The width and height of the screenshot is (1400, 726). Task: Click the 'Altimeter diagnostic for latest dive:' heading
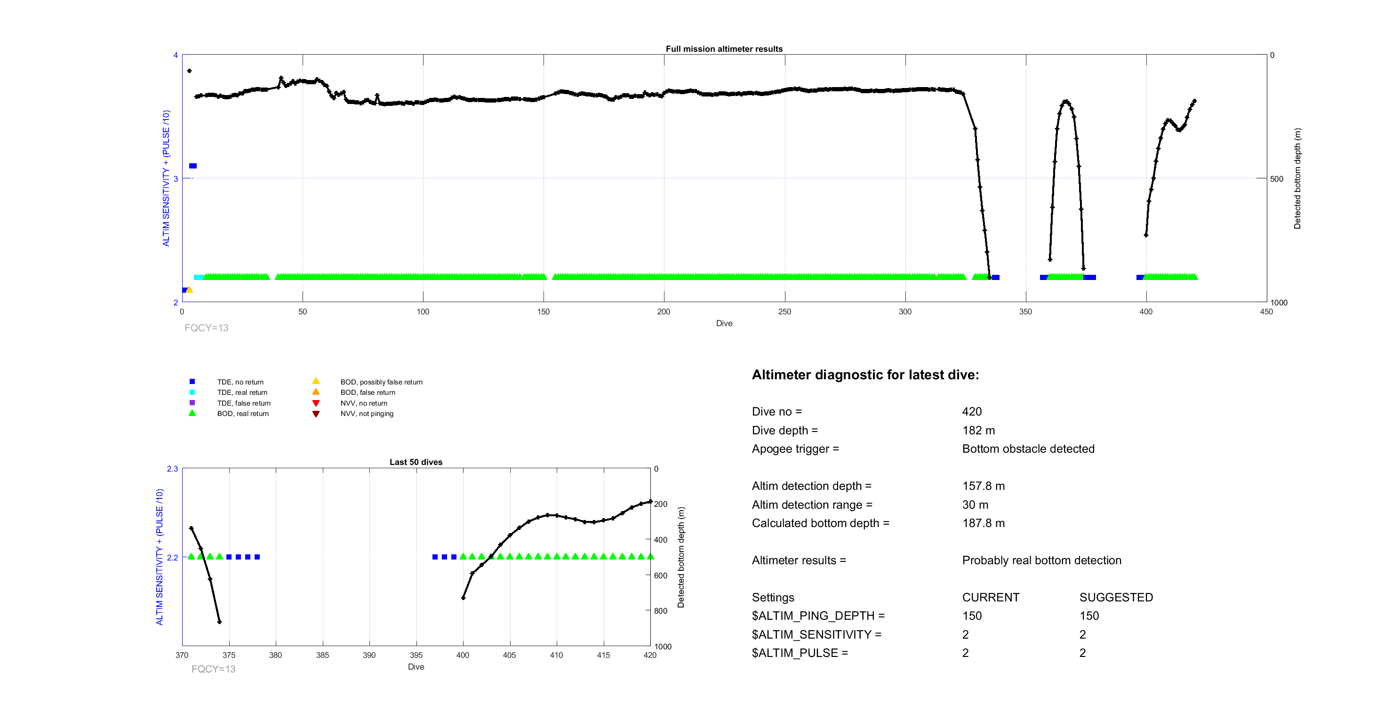pos(865,375)
